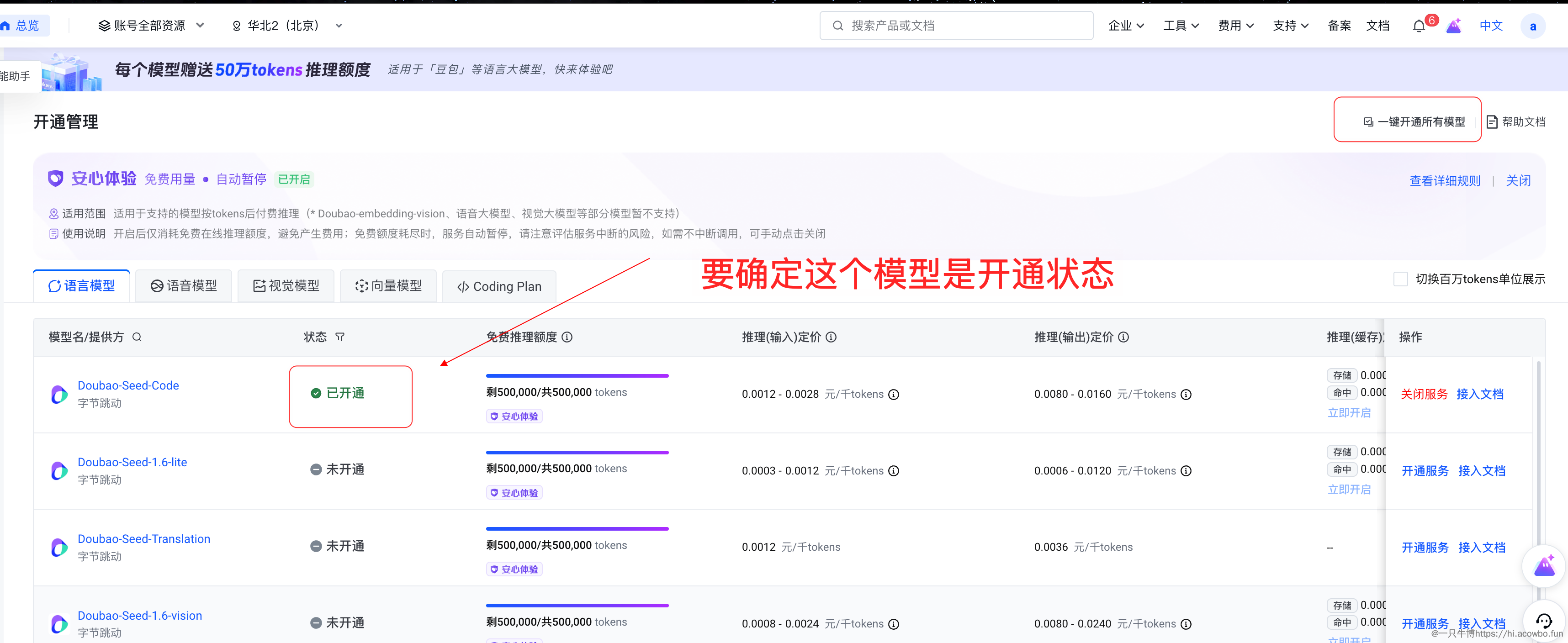Image resolution: width=1568 pixels, height=643 pixels.
Task: Enable 切换百万tokens单位展示 checkbox
Action: [1401, 279]
